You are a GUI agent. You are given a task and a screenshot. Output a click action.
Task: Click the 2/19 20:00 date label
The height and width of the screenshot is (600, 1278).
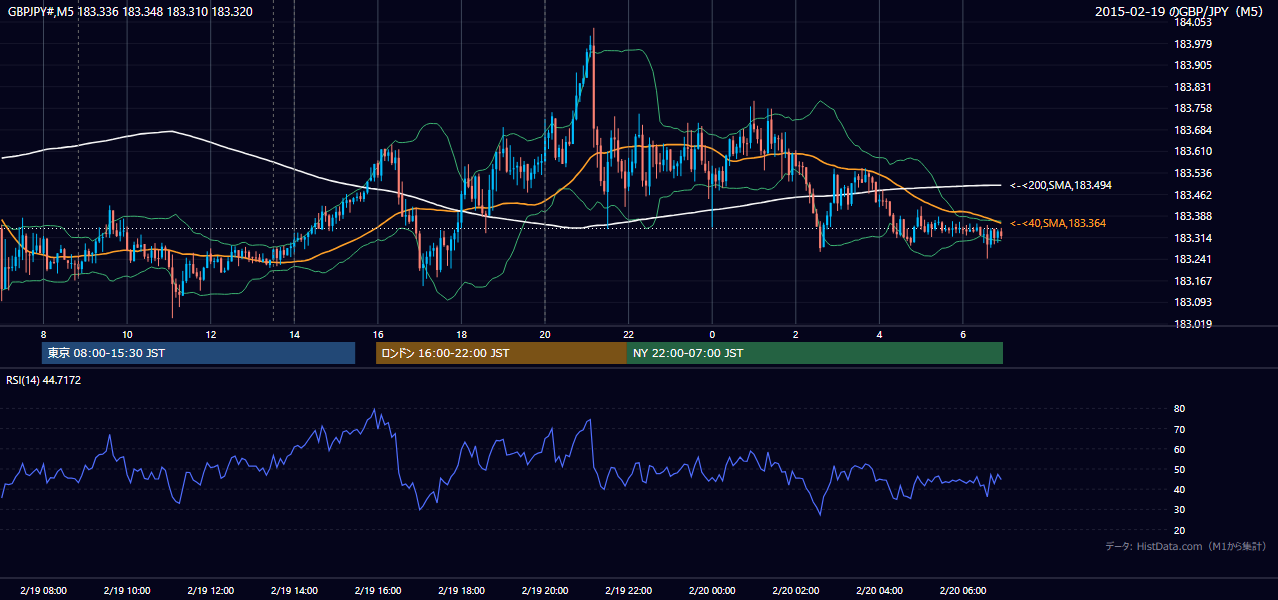tap(544, 590)
